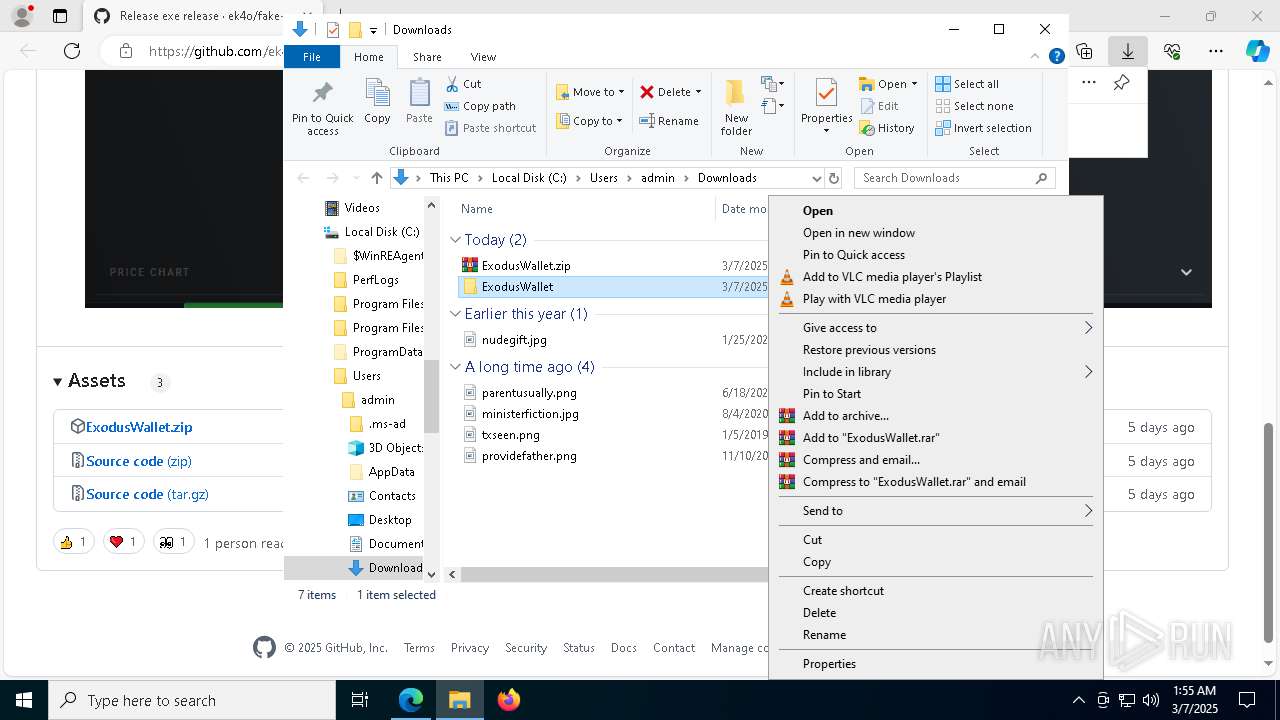Screen dimensions: 1280x720
Task: Click Pin to Quick access ribbon icon
Action: (x=322, y=108)
